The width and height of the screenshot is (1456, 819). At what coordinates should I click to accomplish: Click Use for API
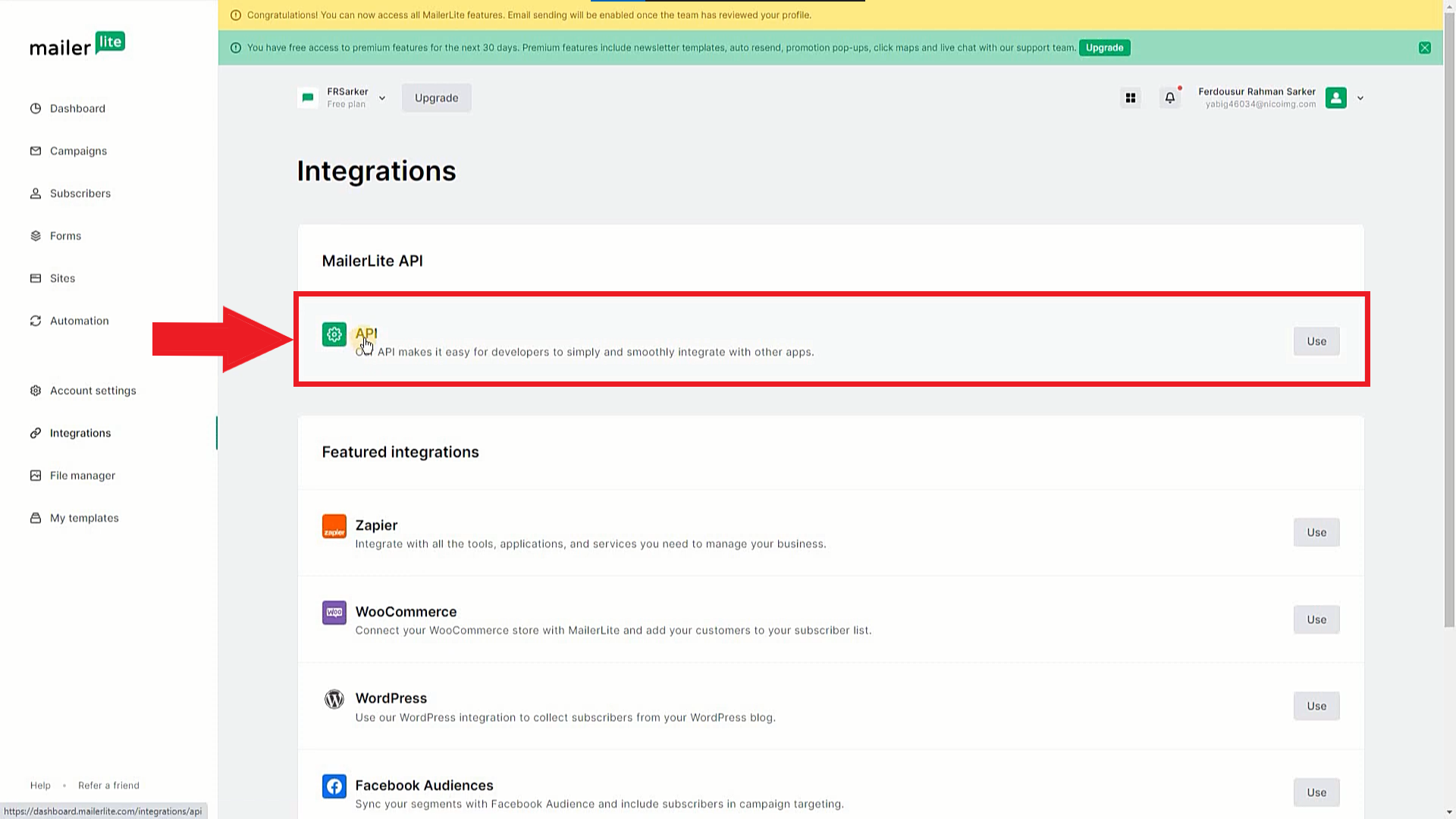point(1316,341)
